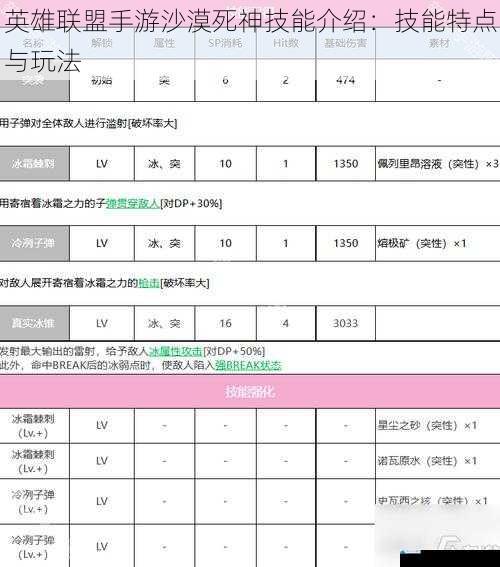Click the pink '技能强化' section header
The width and height of the screenshot is (500, 567).
click(250, 392)
